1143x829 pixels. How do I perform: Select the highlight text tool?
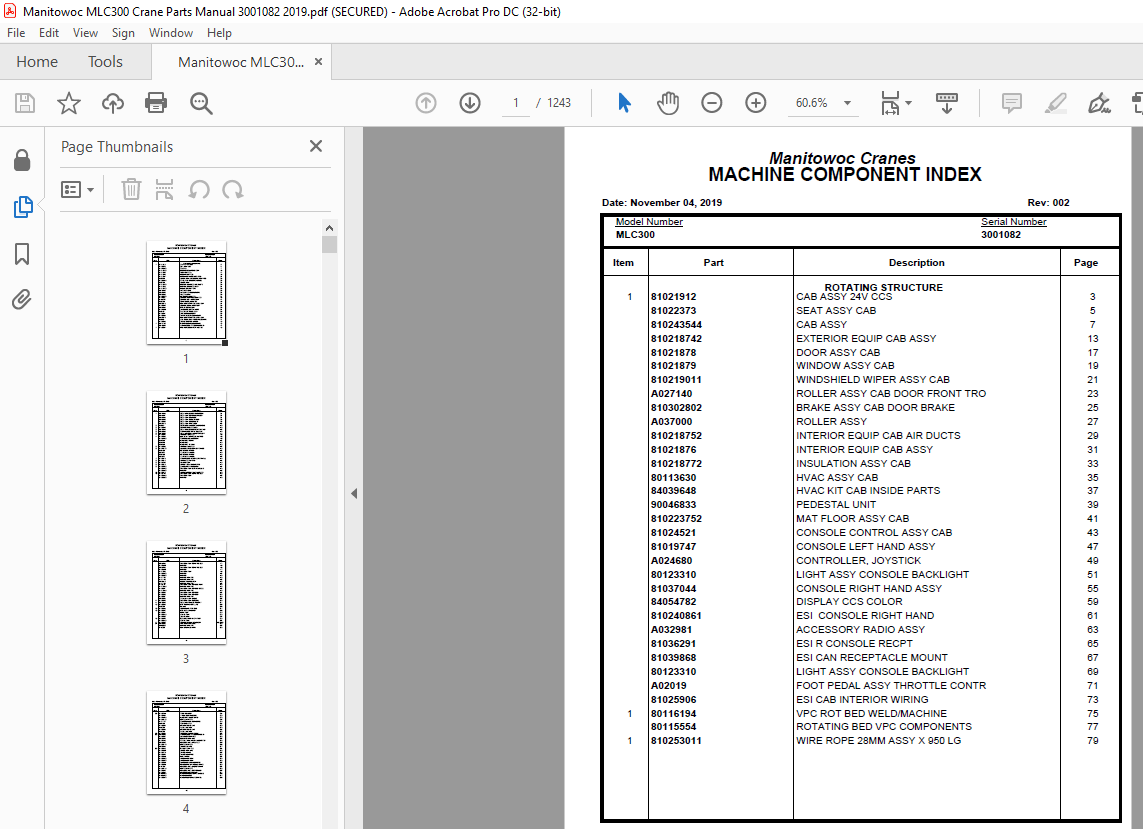click(1056, 103)
